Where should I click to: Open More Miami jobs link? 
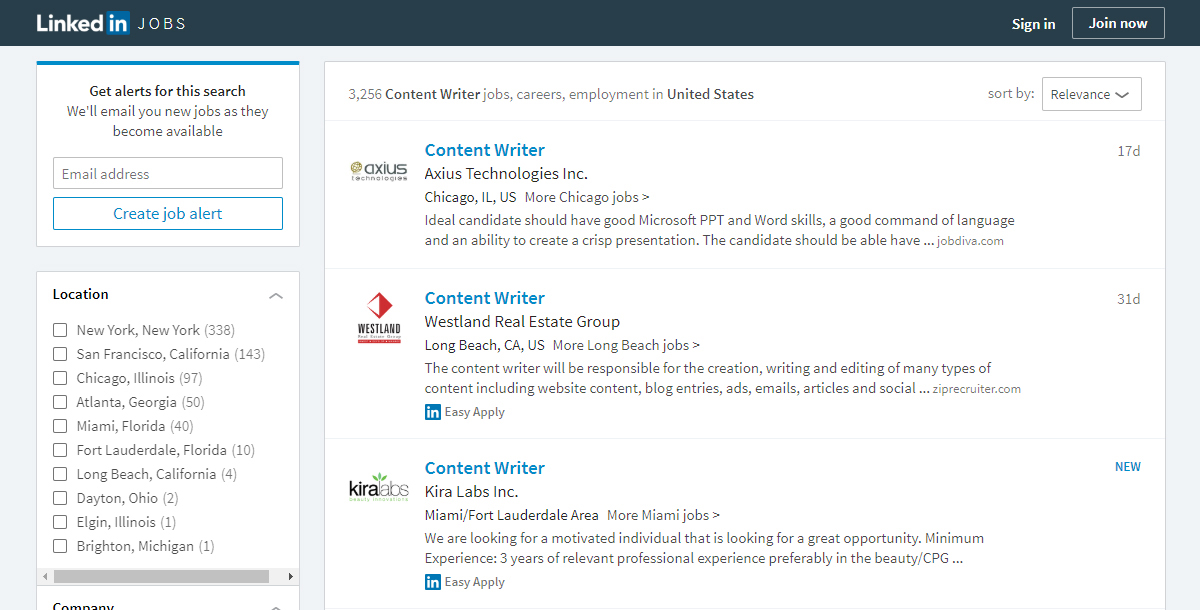(663, 515)
